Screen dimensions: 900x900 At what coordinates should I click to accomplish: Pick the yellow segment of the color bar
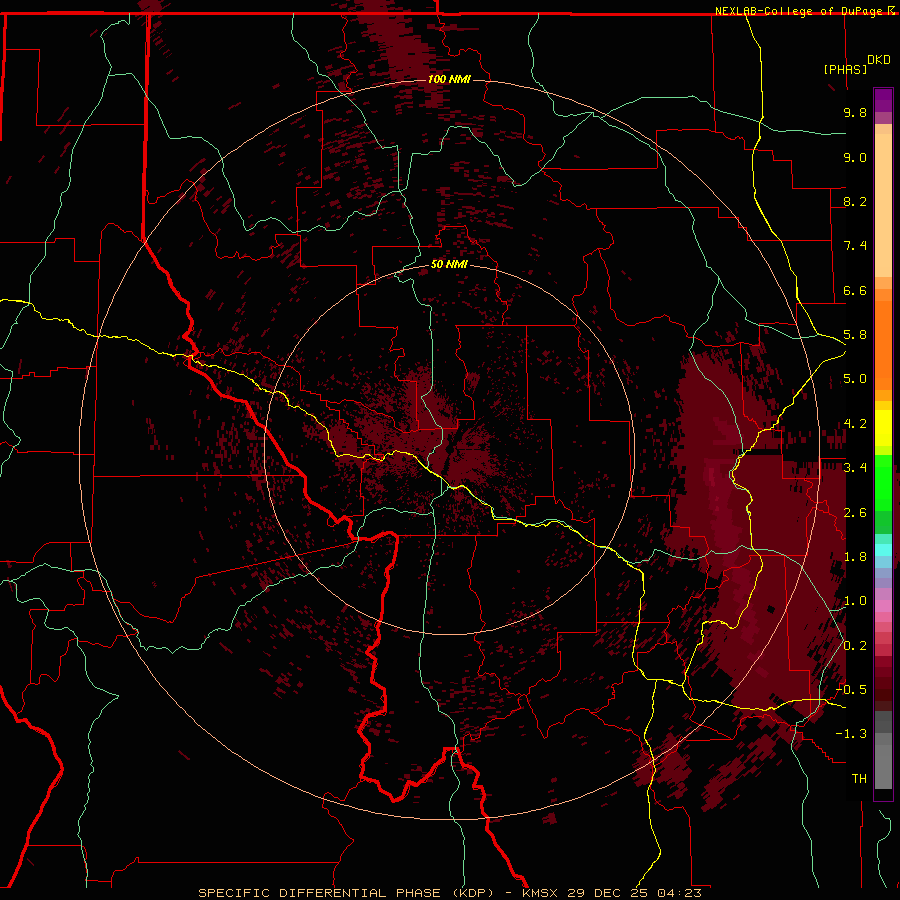coord(883,428)
